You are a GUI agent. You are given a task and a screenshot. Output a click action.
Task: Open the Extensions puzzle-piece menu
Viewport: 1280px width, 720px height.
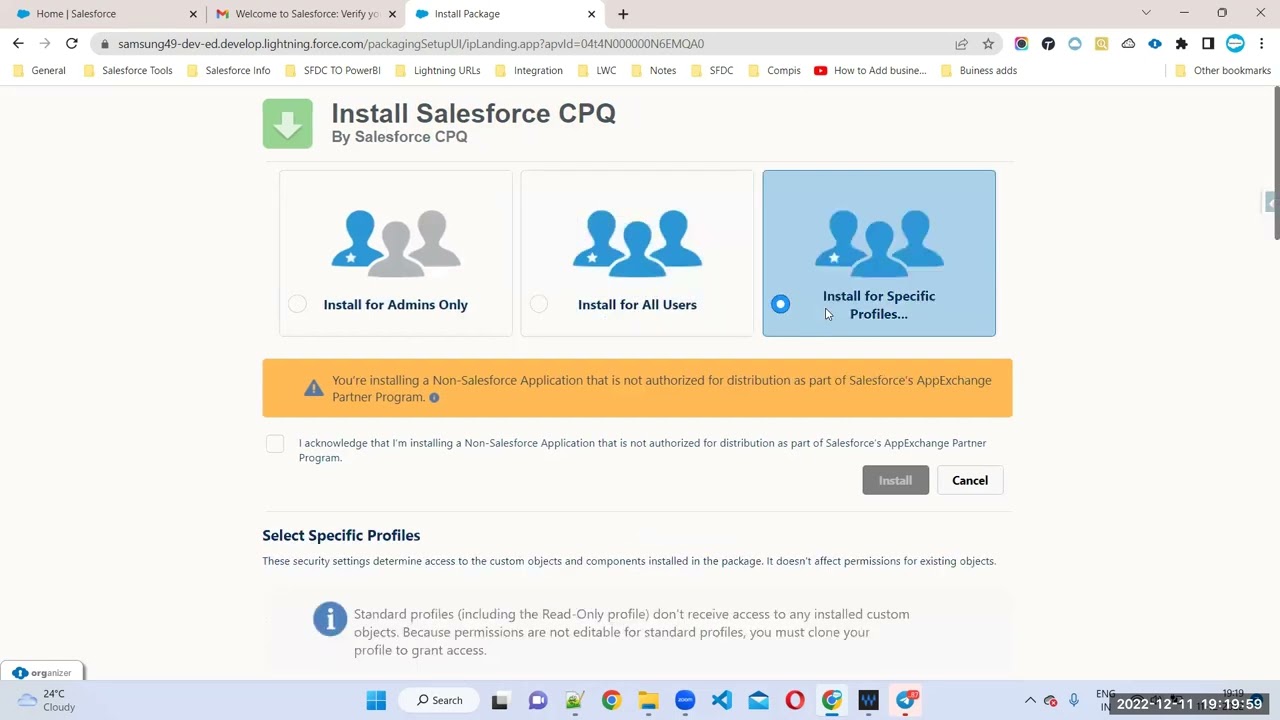tap(1182, 44)
